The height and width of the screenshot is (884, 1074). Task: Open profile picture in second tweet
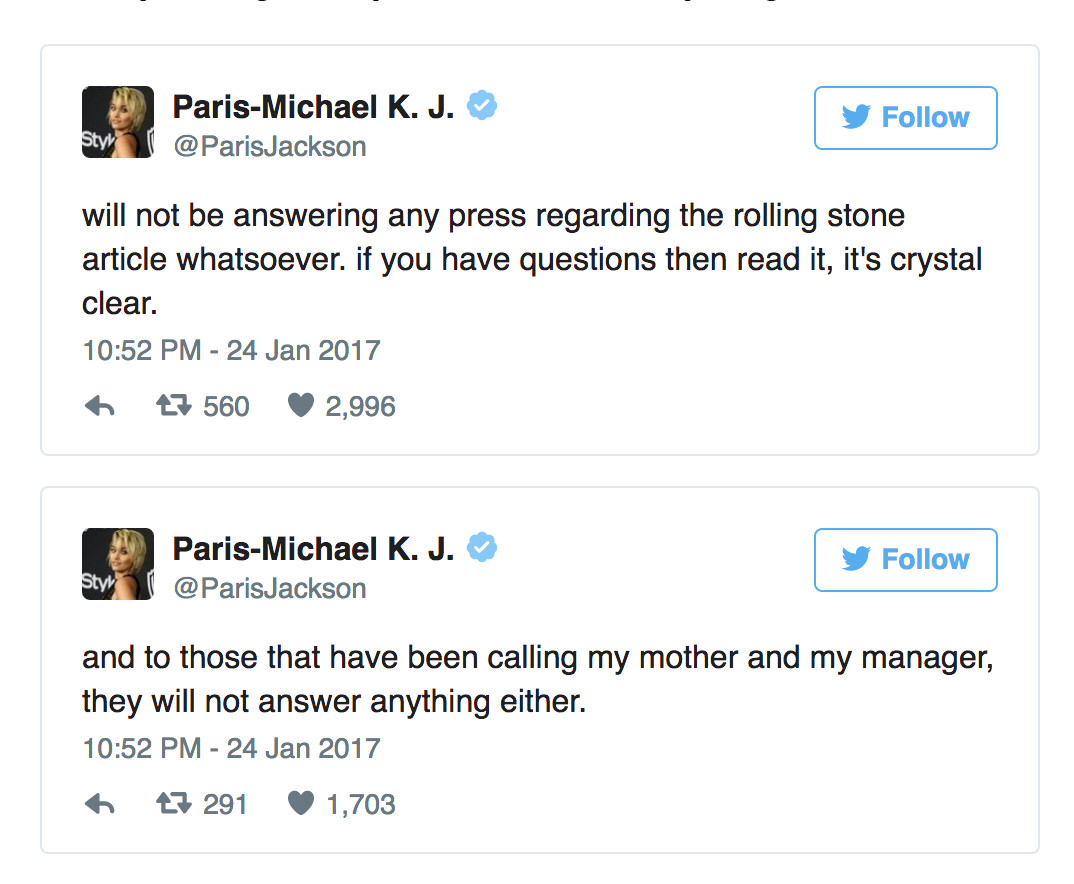118,564
